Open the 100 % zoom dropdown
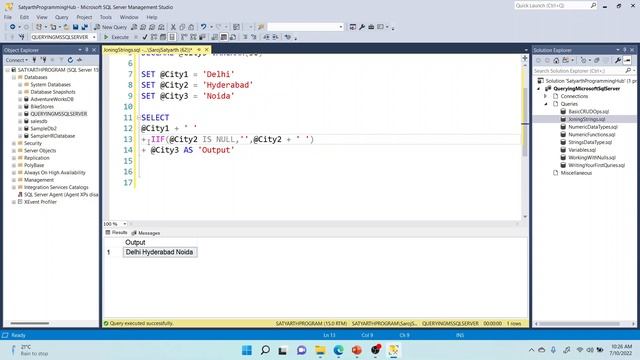Screen dimensions: 640x360 tap(124, 224)
